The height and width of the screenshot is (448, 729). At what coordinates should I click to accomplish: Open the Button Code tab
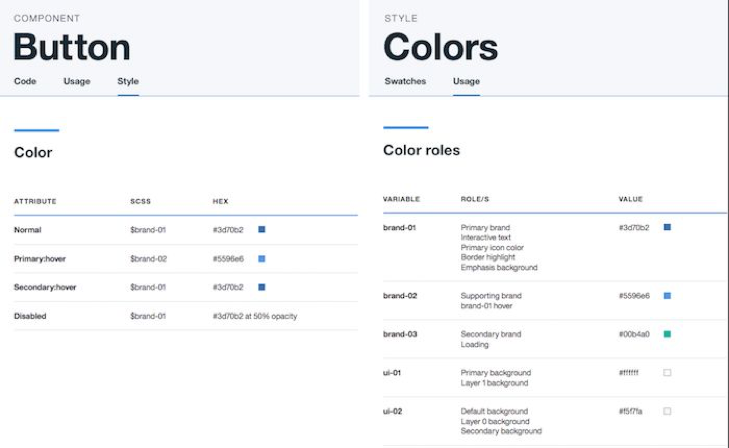[x=25, y=81]
